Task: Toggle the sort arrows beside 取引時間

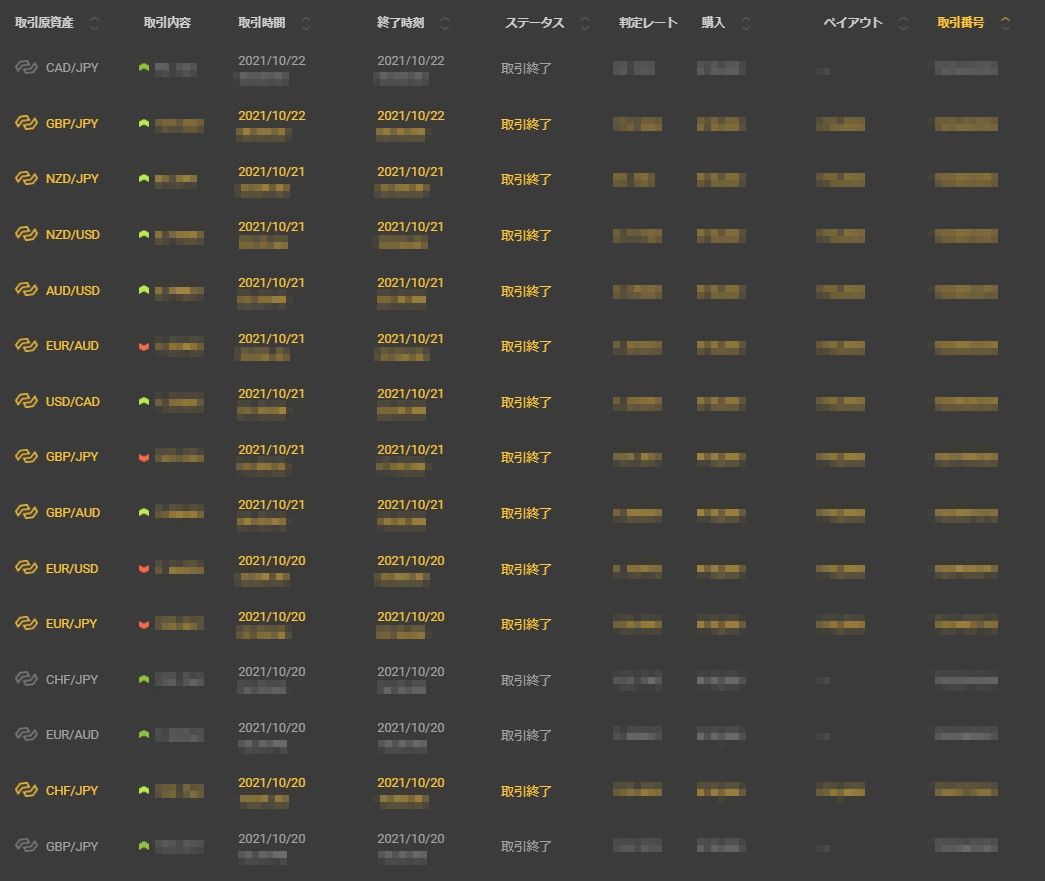Action: coord(306,23)
